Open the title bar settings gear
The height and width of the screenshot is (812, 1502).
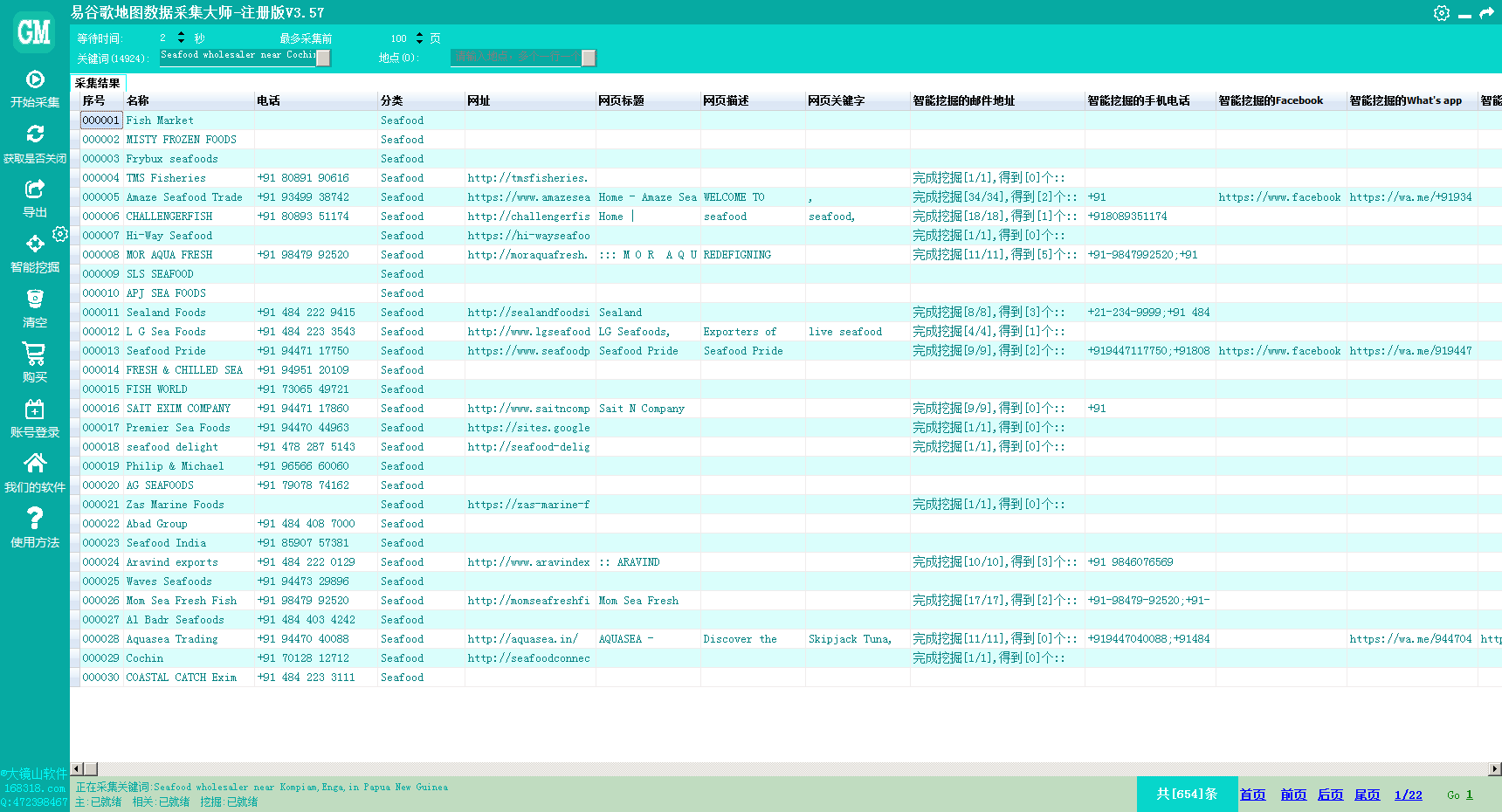pyautogui.click(x=1442, y=13)
